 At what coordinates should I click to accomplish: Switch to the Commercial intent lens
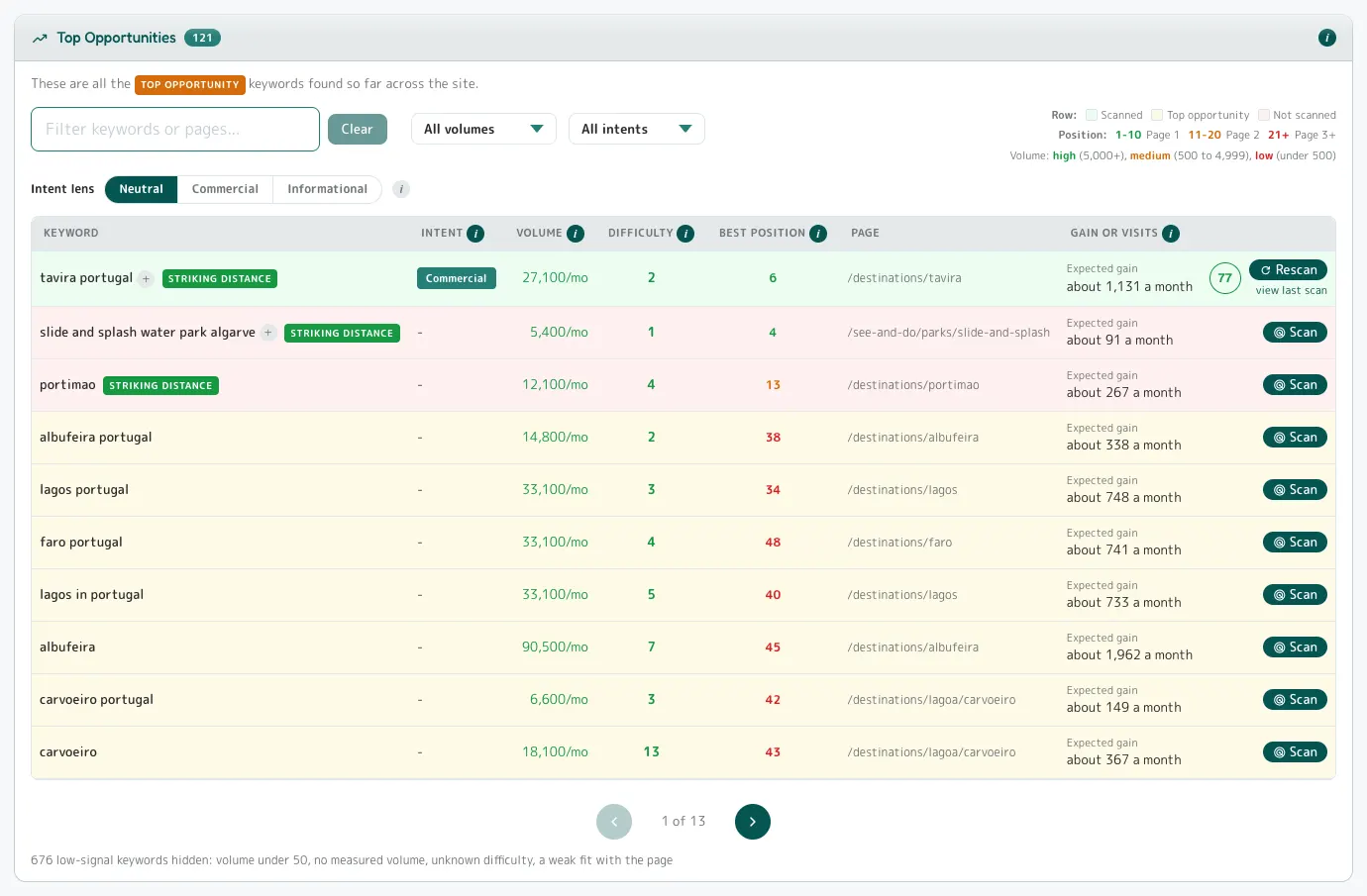[x=225, y=189]
